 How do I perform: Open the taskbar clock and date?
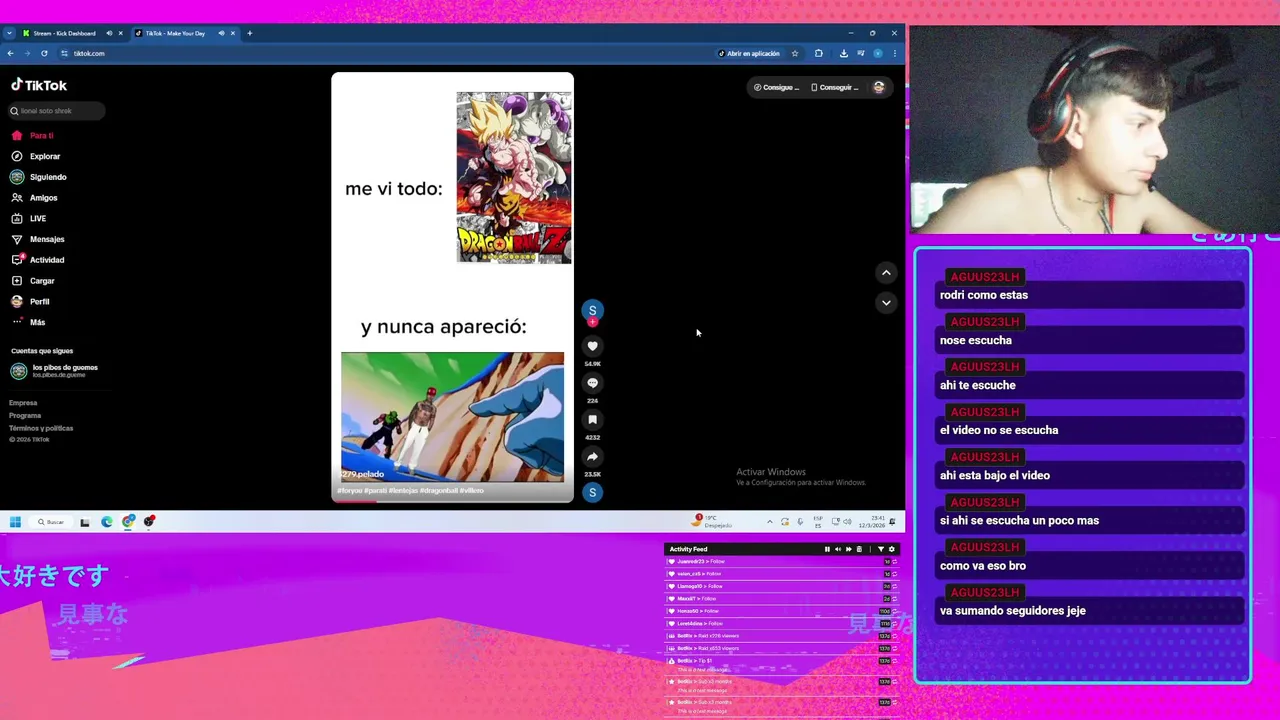pos(872,521)
